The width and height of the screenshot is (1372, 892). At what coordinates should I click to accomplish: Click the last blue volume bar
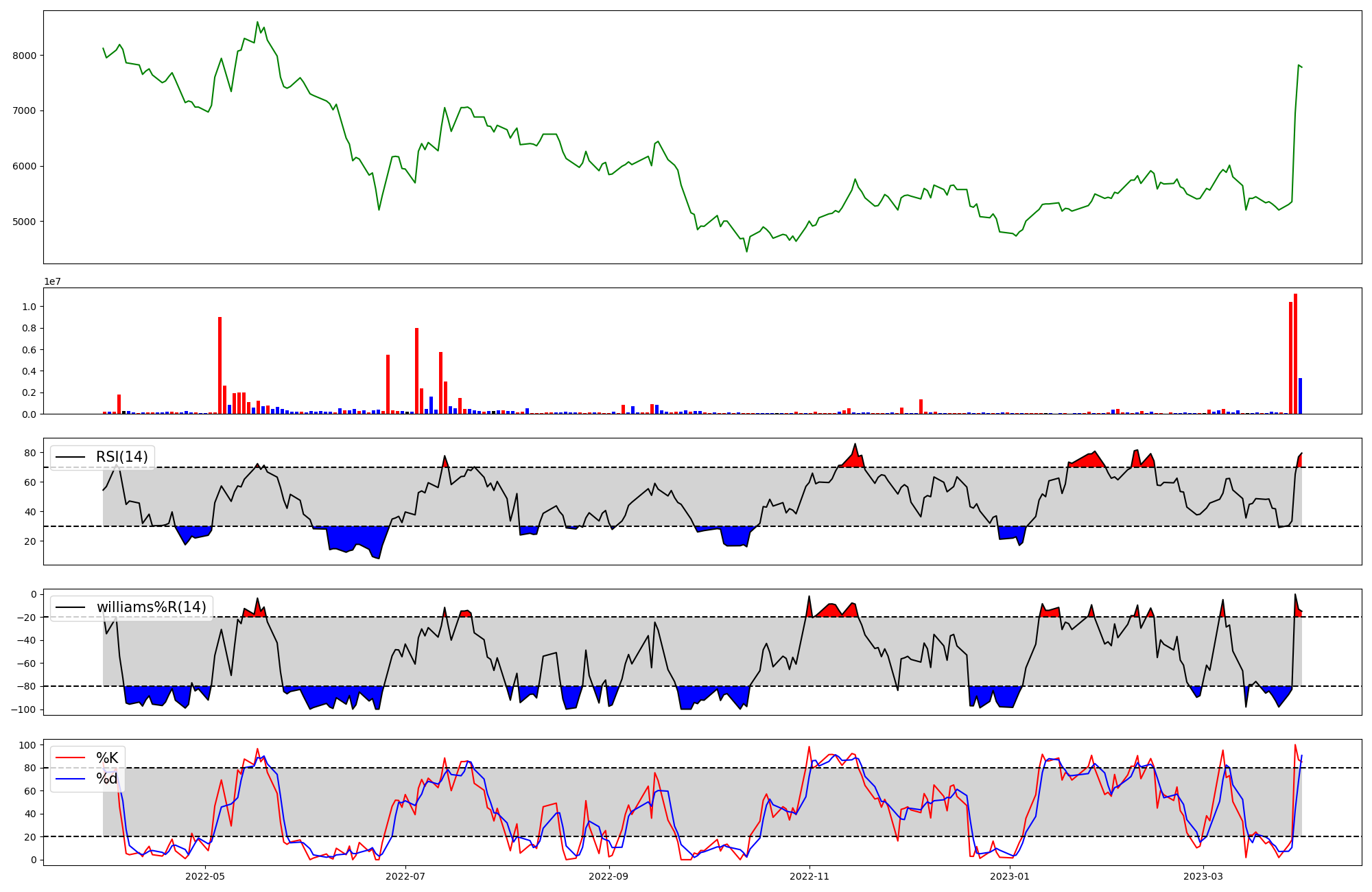click(1300, 396)
